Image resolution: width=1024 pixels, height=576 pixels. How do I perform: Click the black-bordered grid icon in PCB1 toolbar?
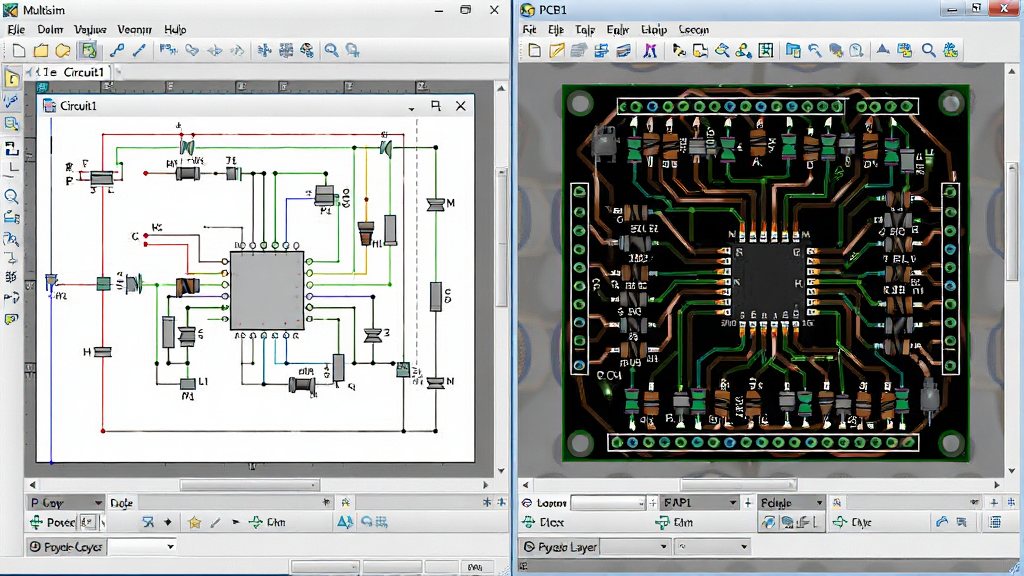[x=766, y=50]
